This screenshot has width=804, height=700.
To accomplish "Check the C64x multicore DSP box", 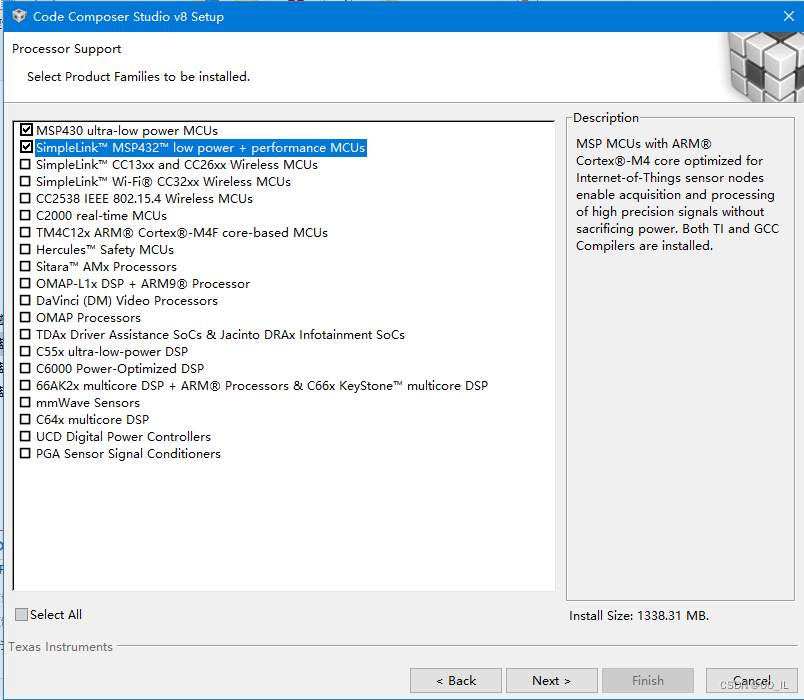I will tap(25, 419).
